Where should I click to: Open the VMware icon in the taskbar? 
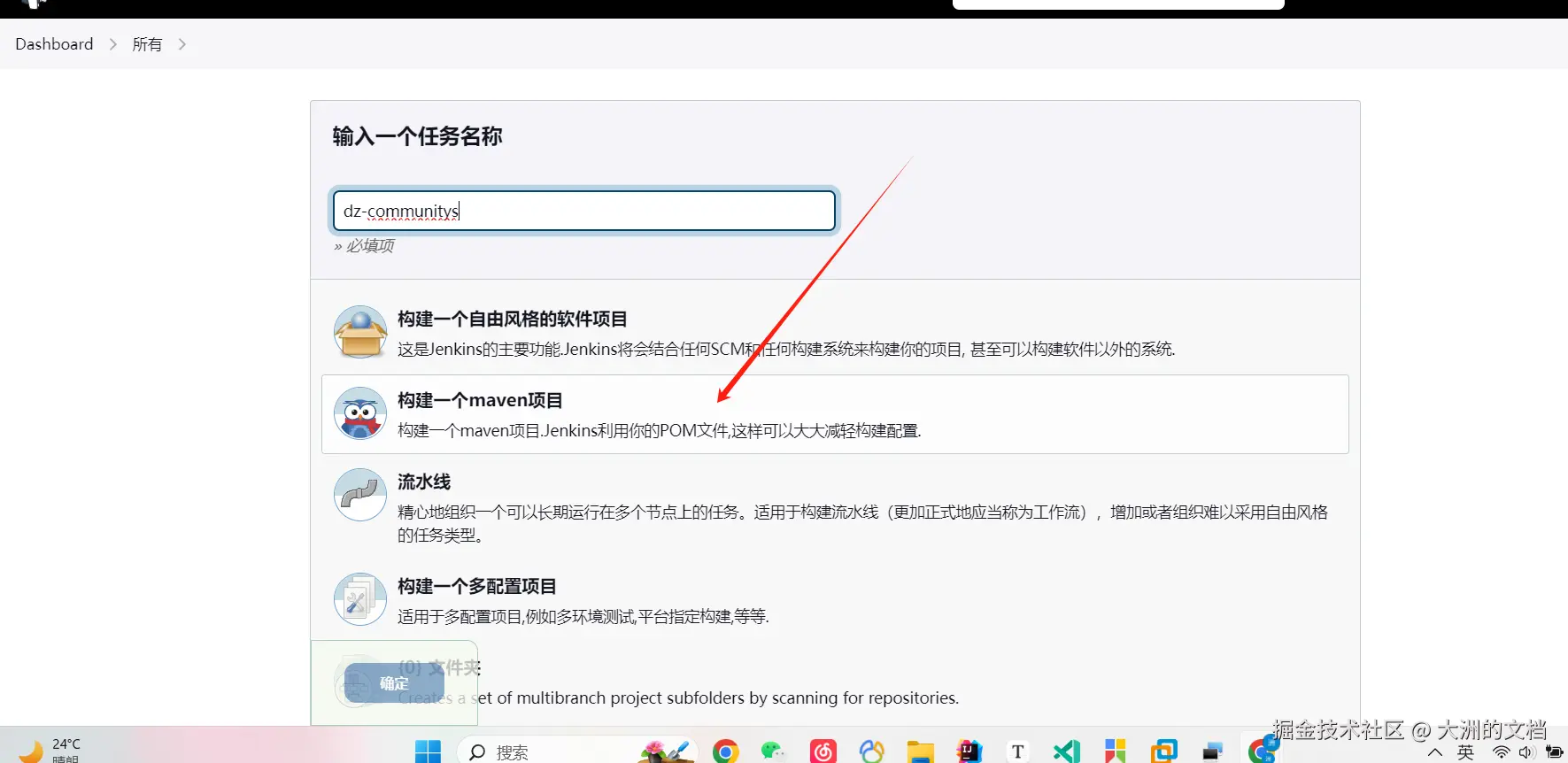1164,751
